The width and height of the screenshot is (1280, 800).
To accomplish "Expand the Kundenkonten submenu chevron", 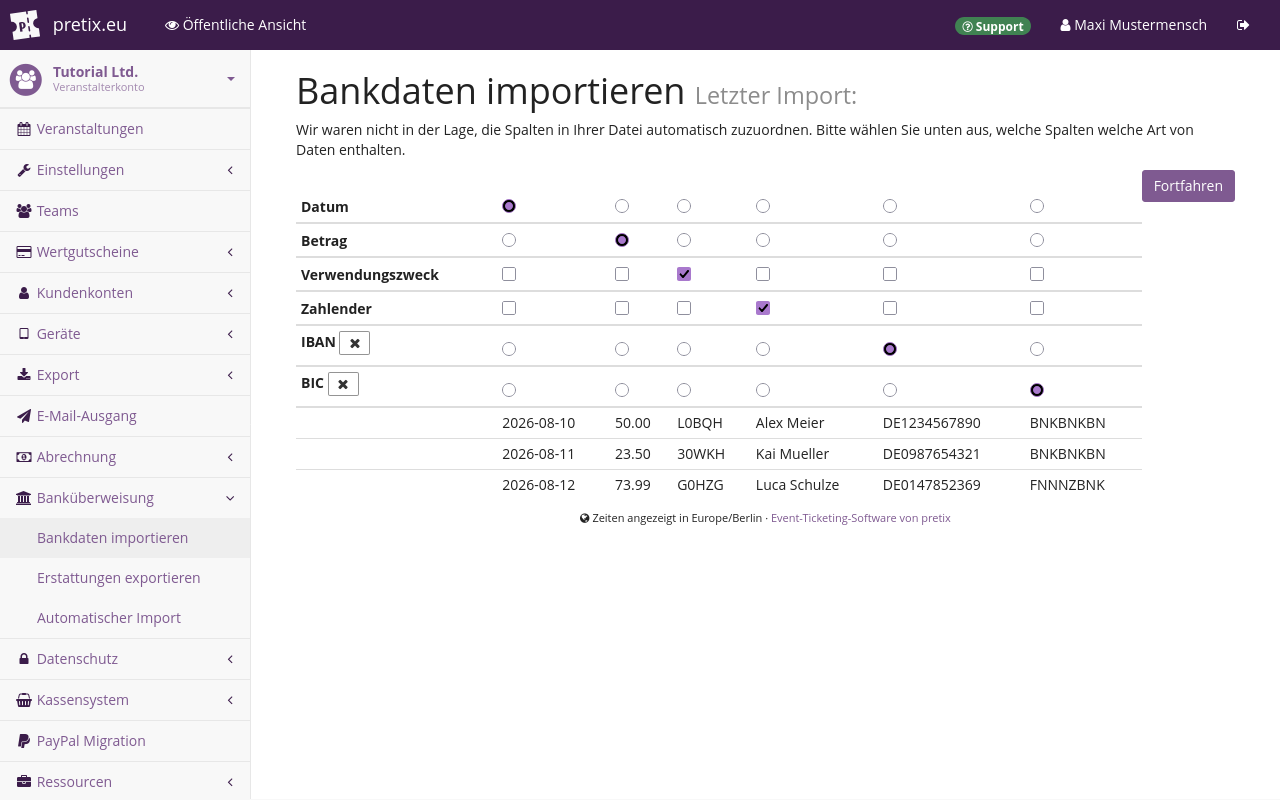I will click(x=230, y=293).
